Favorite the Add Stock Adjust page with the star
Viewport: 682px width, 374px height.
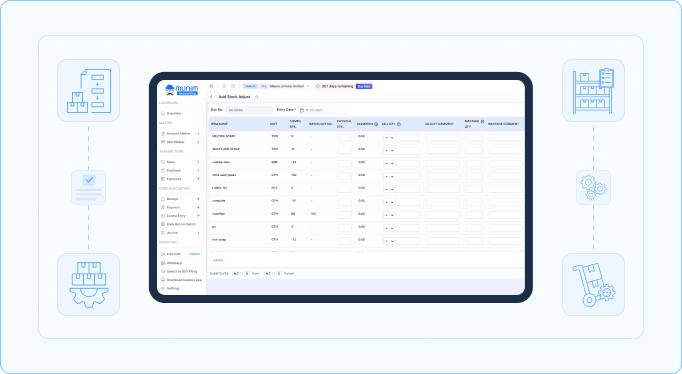click(x=257, y=97)
